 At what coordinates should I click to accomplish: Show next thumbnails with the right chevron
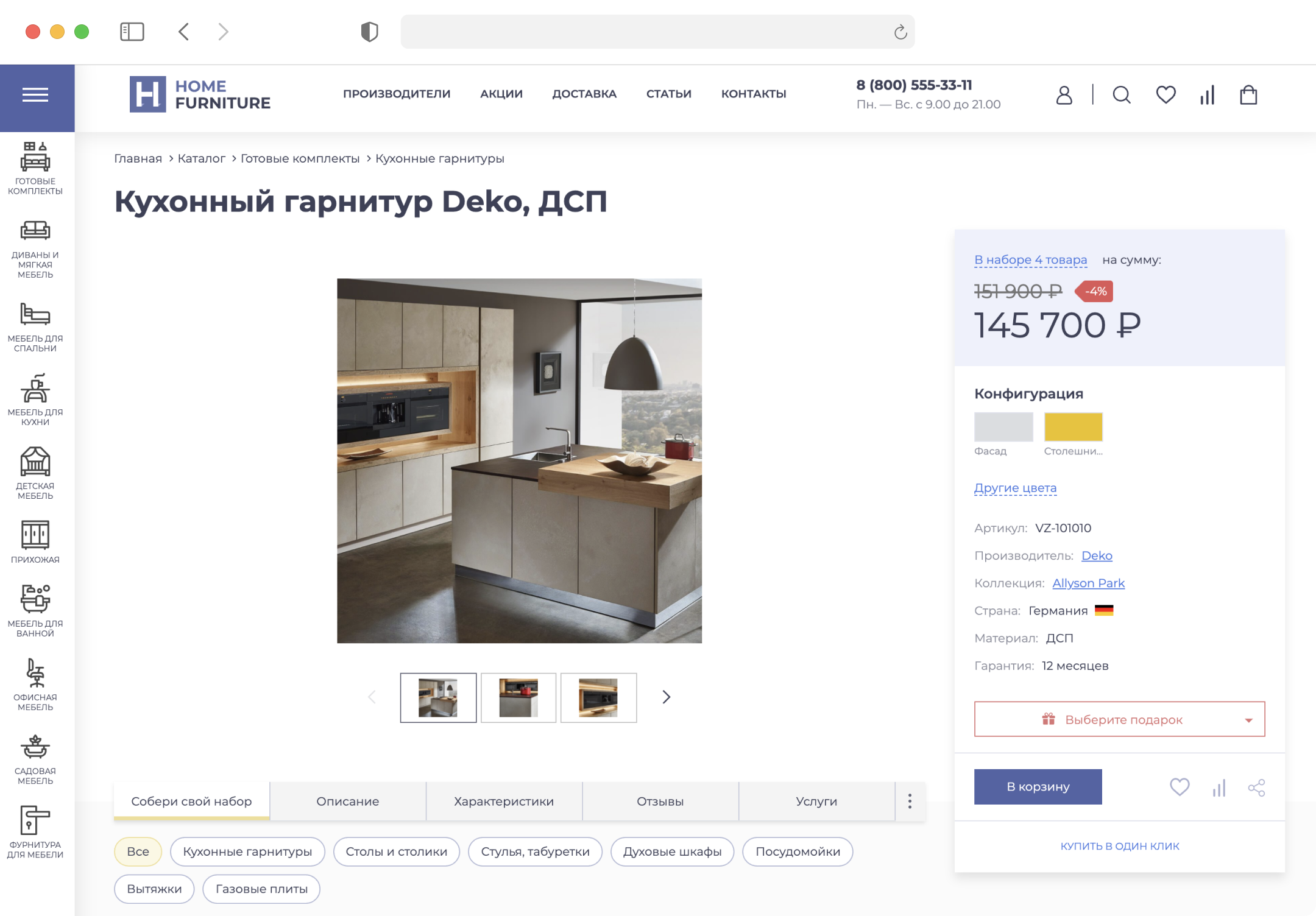(x=666, y=697)
